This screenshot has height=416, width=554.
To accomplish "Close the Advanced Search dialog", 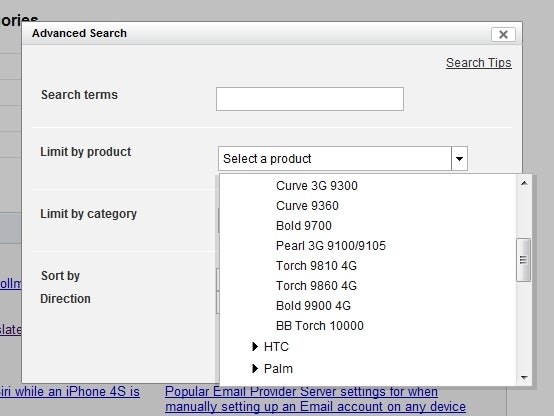I will point(503,34).
